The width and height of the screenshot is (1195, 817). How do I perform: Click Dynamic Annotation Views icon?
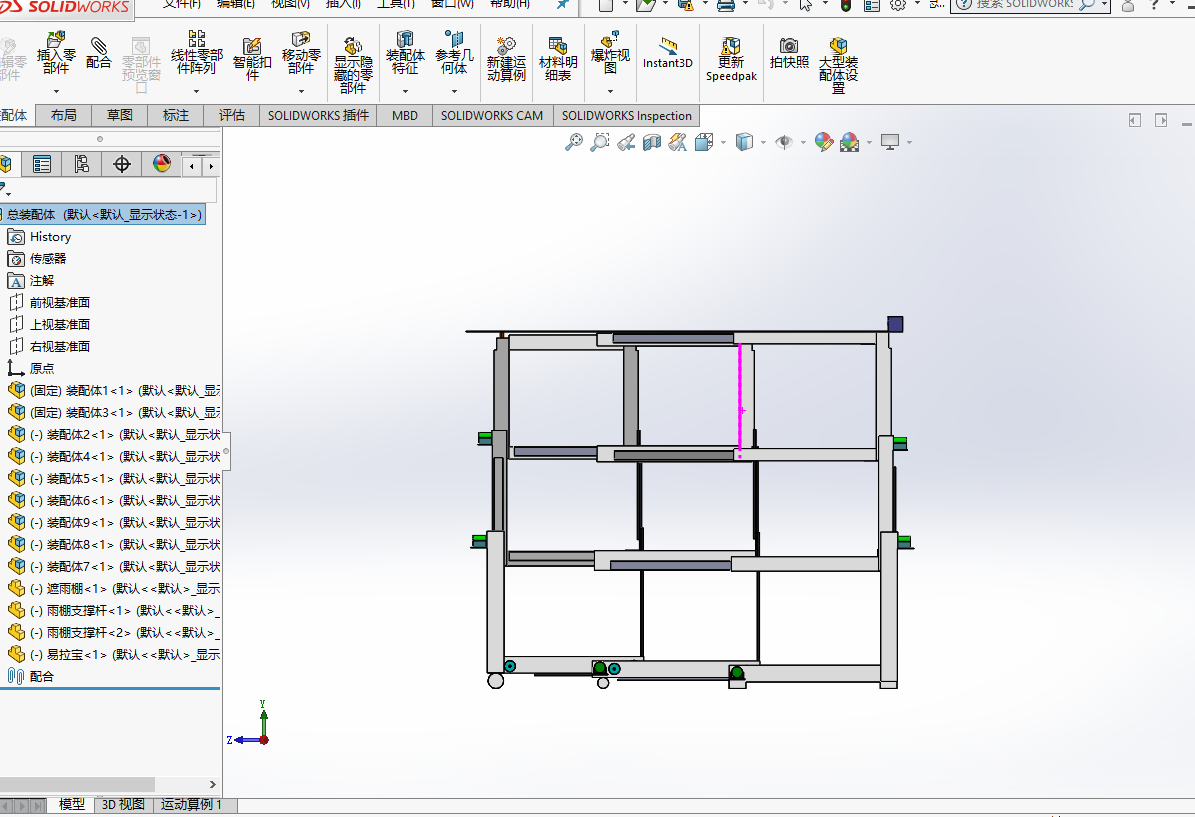[678, 142]
